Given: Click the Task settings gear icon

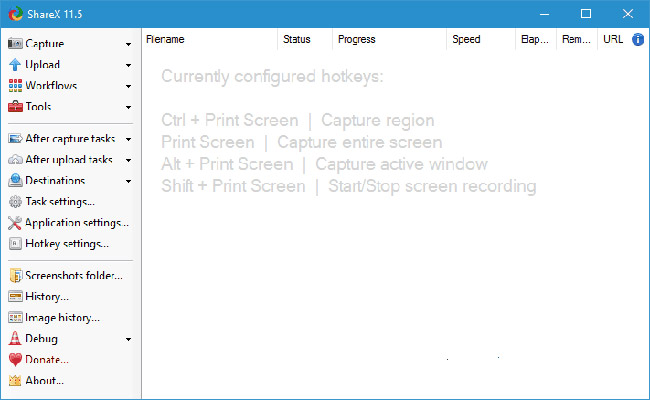Looking at the screenshot, I should [15, 201].
